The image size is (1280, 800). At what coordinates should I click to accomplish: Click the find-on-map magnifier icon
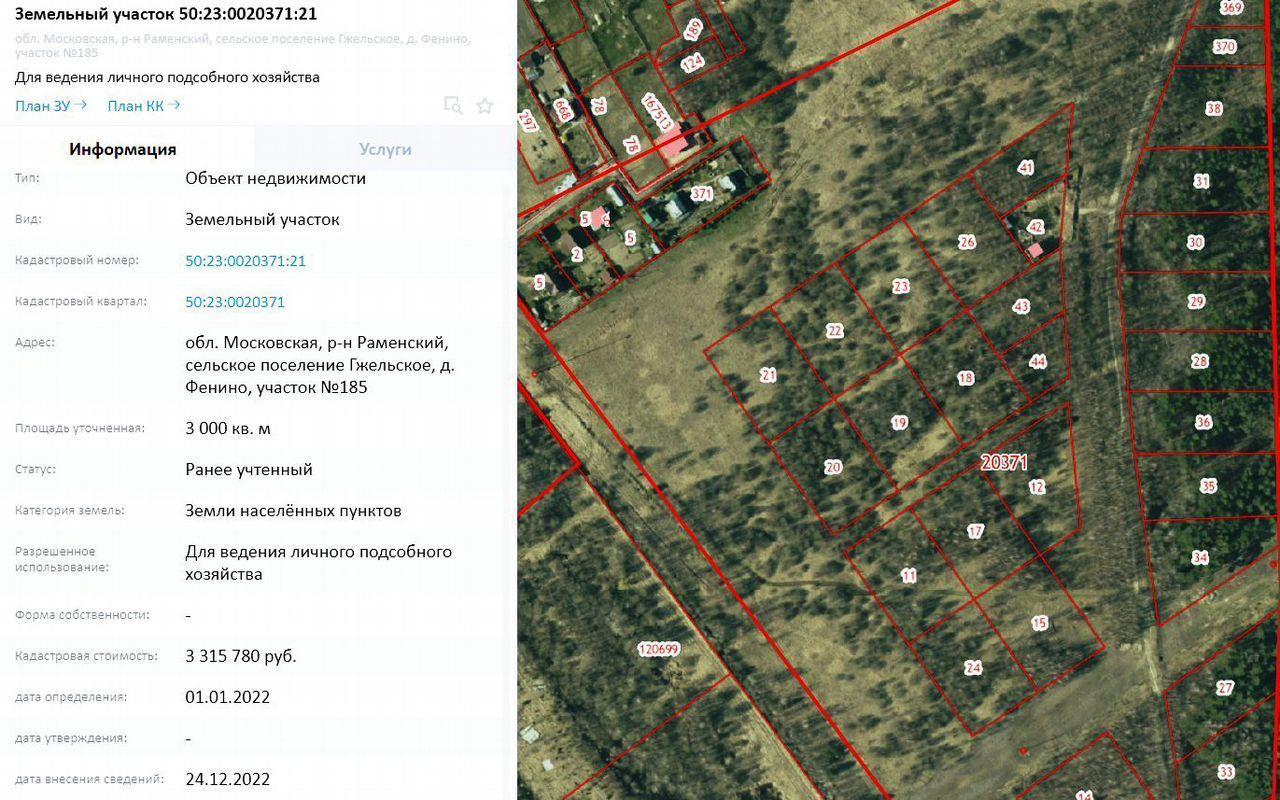point(453,106)
